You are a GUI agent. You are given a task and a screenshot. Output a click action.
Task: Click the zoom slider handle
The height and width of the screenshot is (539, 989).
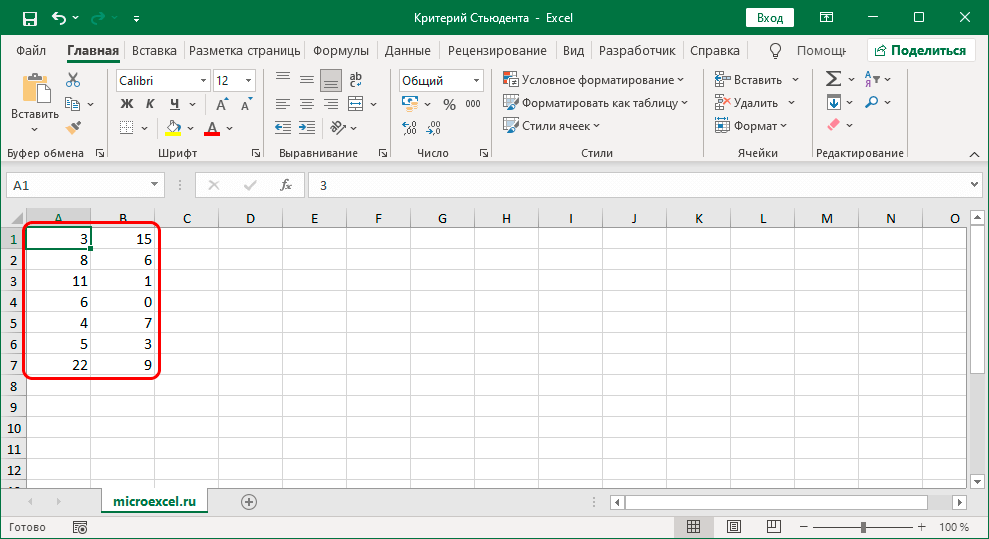coord(863,526)
